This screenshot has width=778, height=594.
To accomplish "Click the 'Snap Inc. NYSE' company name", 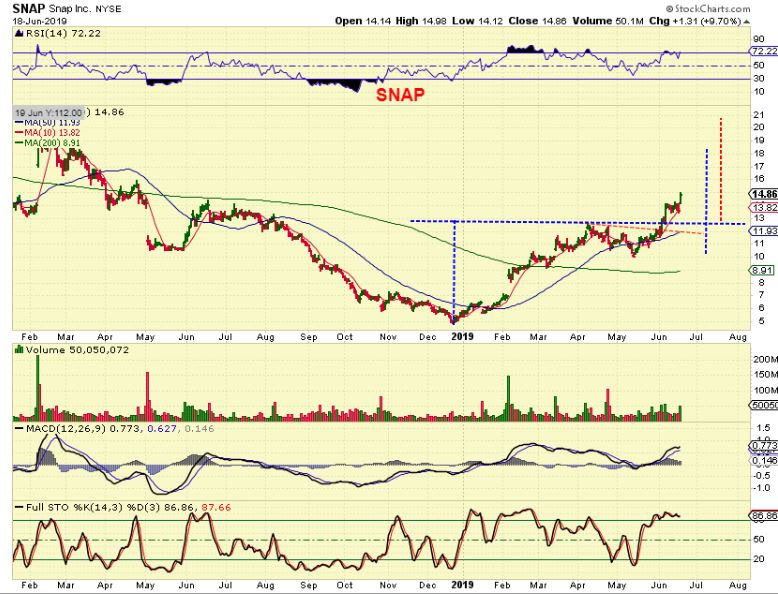I will click(85, 9).
